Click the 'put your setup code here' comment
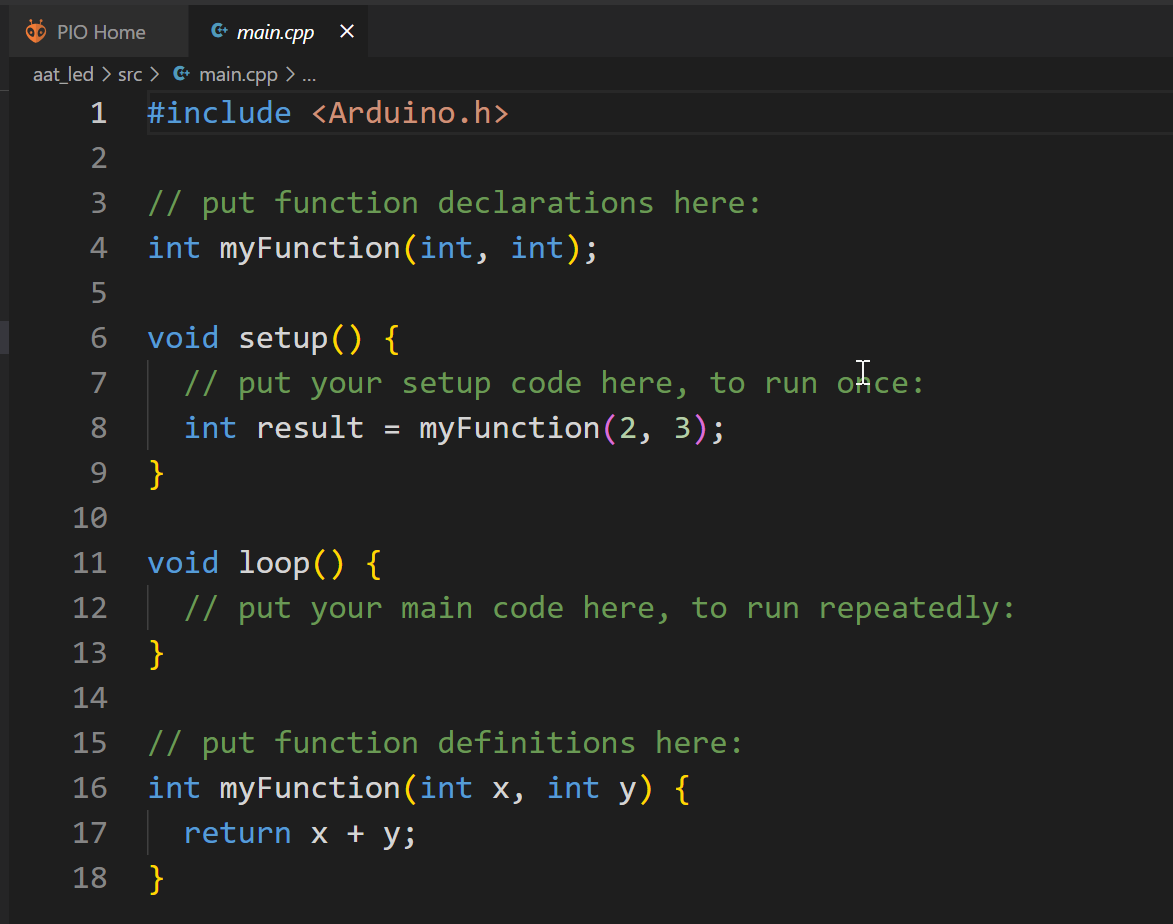The height and width of the screenshot is (924, 1173). (554, 384)
